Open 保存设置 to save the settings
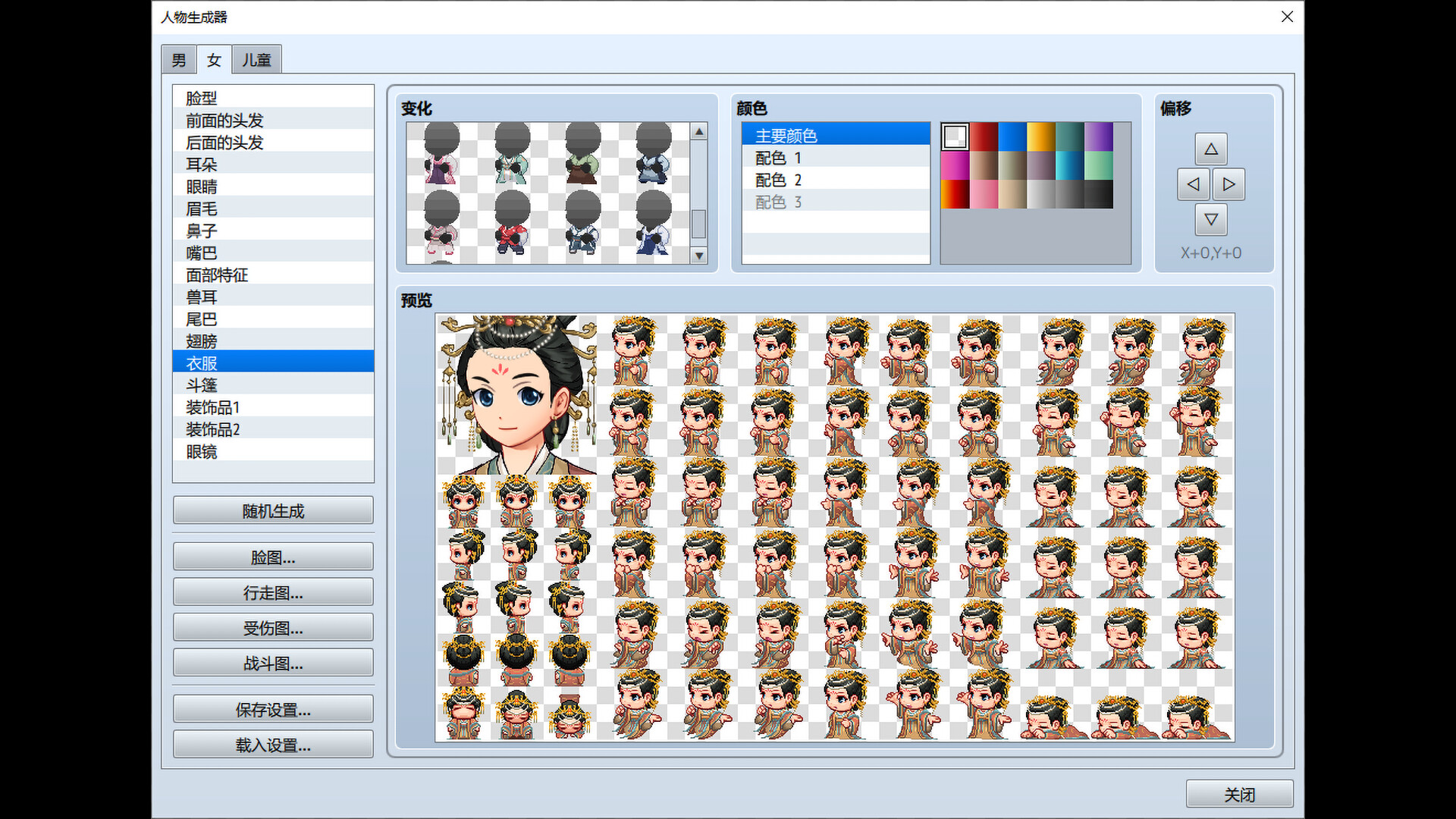 pyautogui.click(x=273, y=709)
